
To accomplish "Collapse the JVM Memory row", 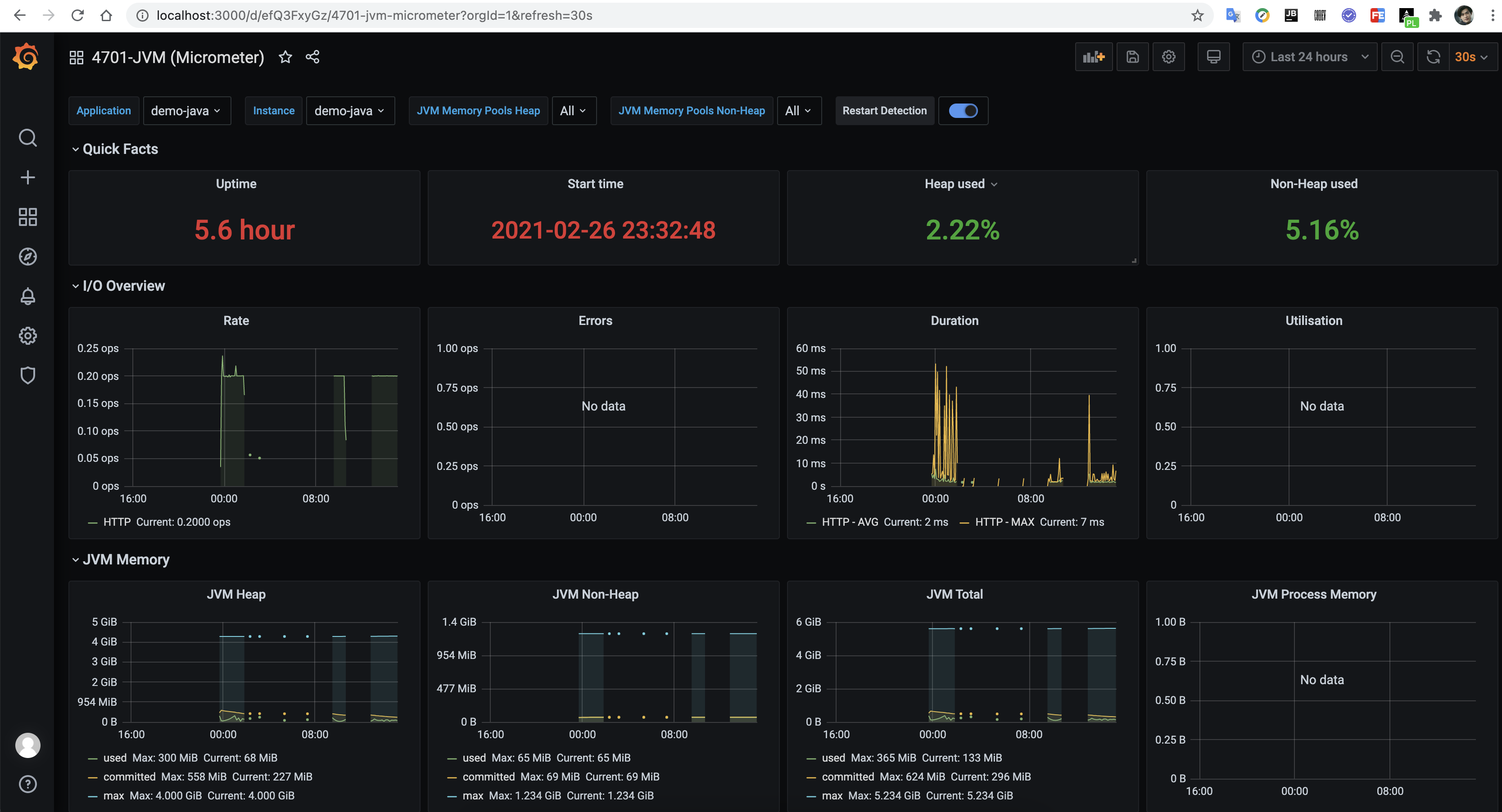I will 125,559.
